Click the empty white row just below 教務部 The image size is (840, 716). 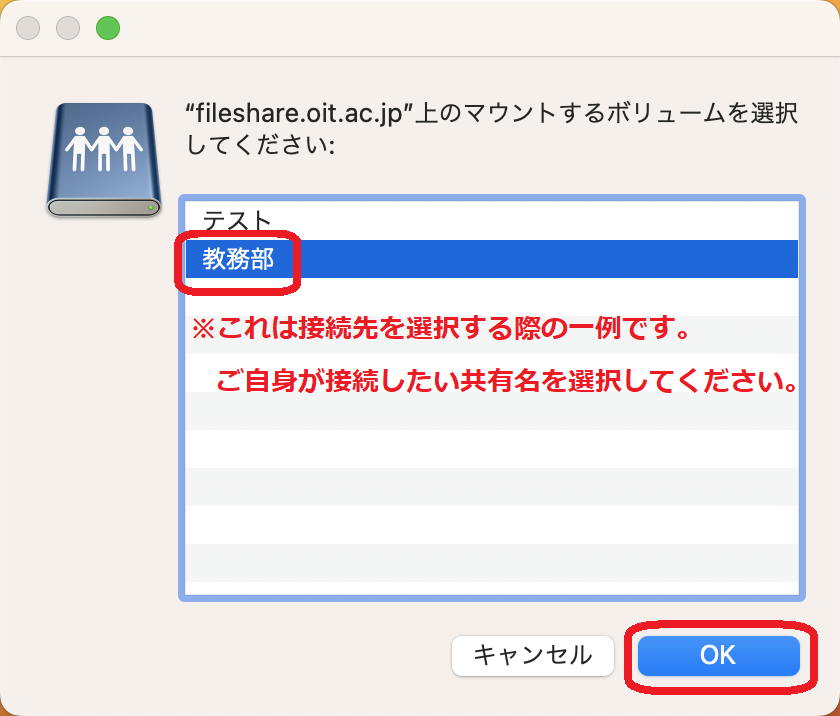click(491, 297)
